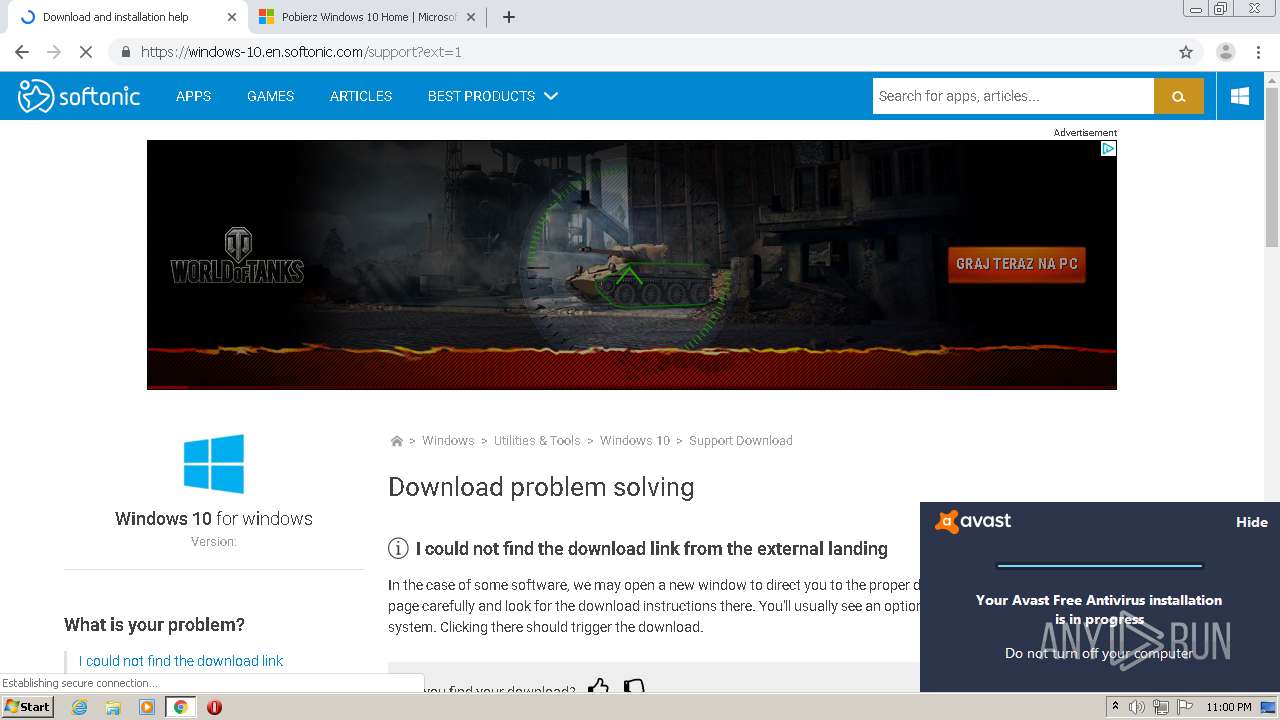Launch Internet Explorer from taskbar

(79, 707)
